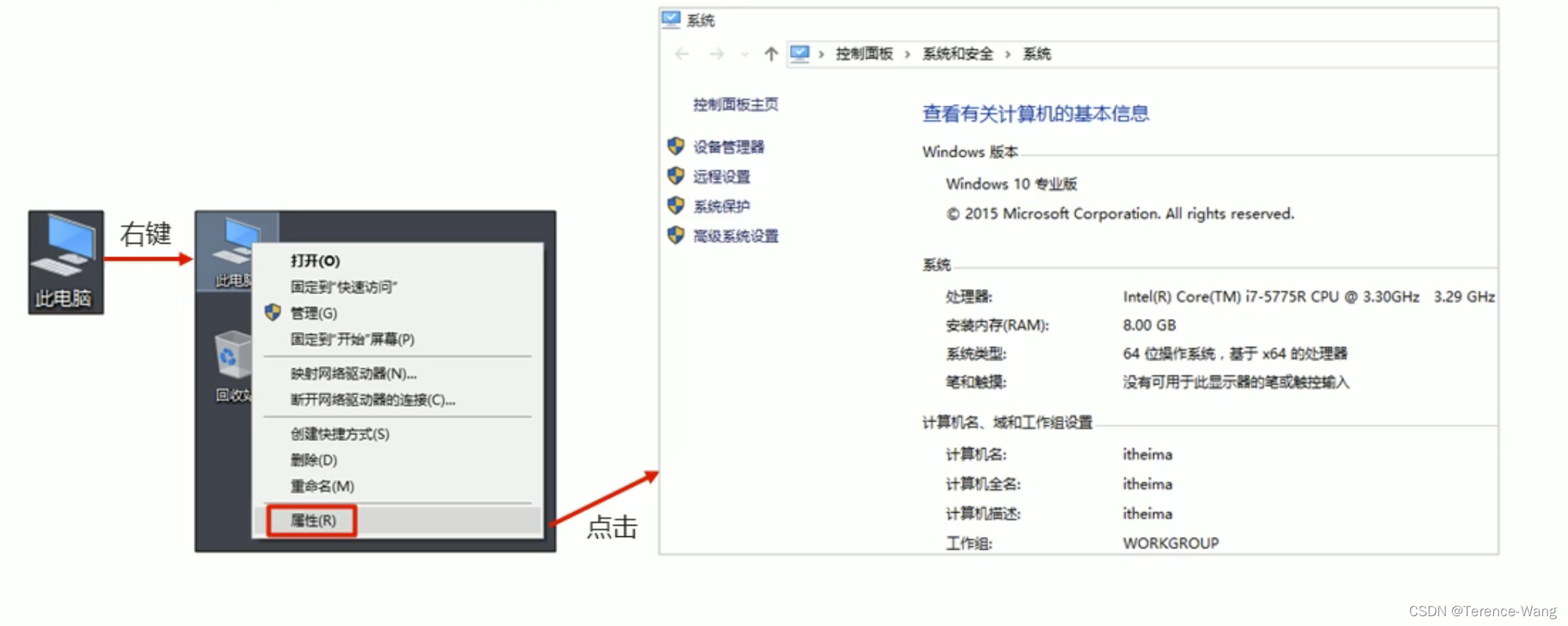The height and width of the screenshot is (626, 1568).
Task: Click the shield icon next to 设备管理器
Action: (x=675, y=146)
